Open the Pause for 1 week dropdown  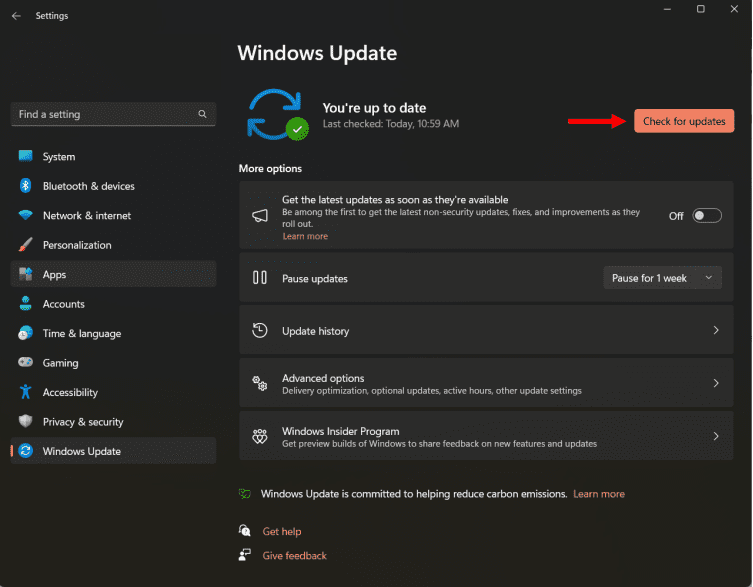pyautogui.click(x=662, y=278)
